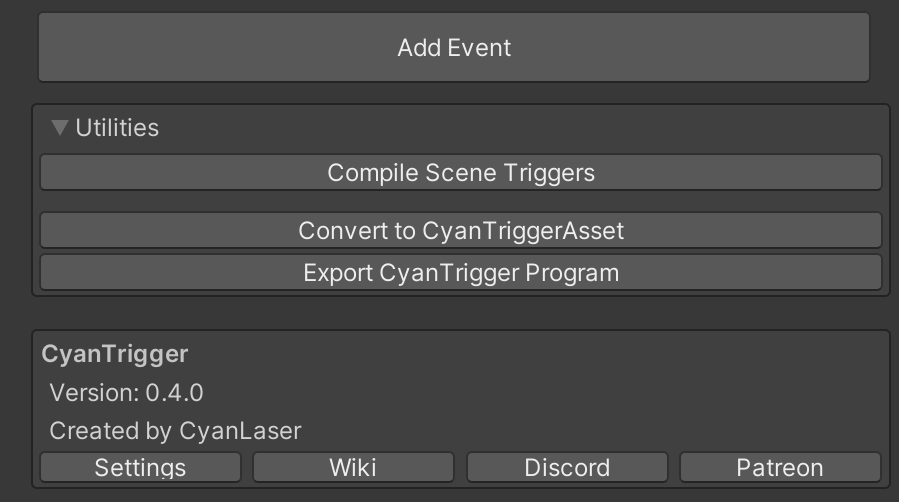Open the Patreon page button

point(780,467)
